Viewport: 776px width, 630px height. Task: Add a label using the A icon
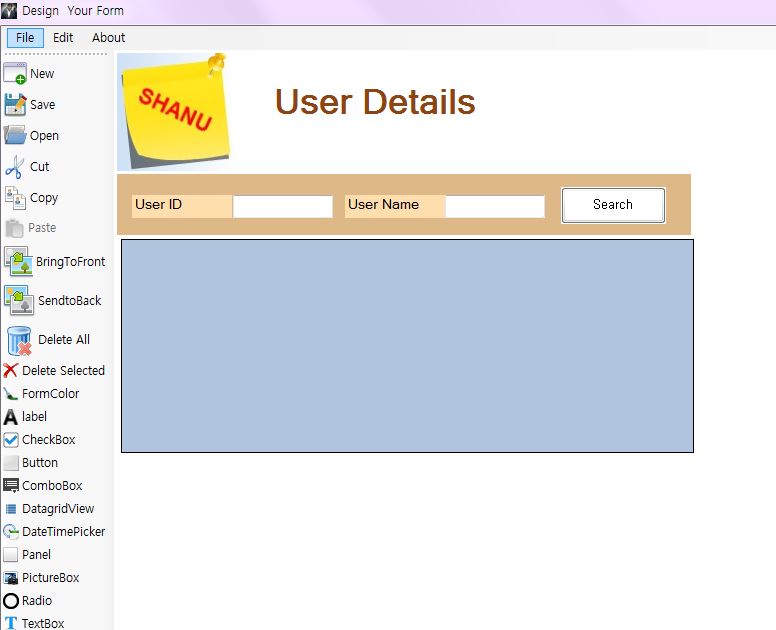[x=10, y=417]
